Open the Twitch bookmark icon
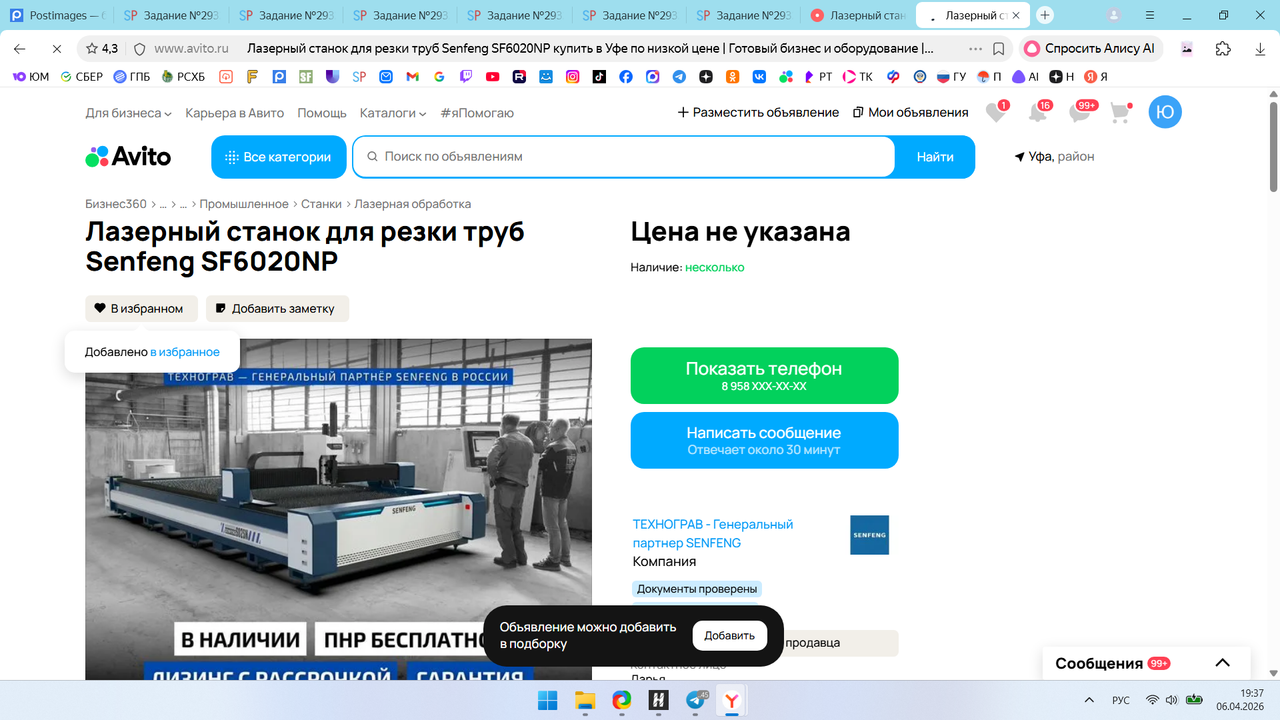1280x720 pixels. [x=467, y=76]
